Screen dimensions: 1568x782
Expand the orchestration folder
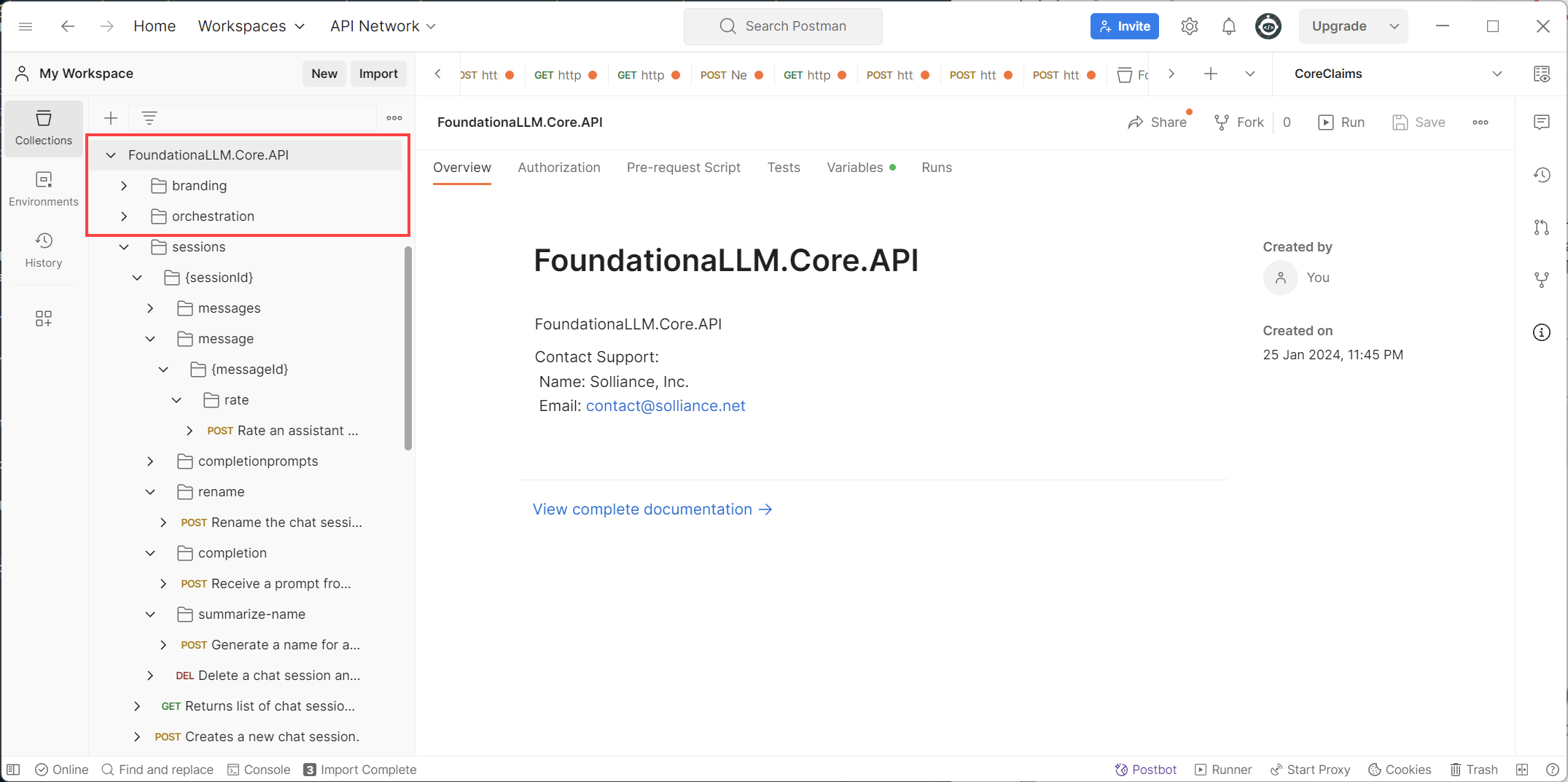click(124, 216)
